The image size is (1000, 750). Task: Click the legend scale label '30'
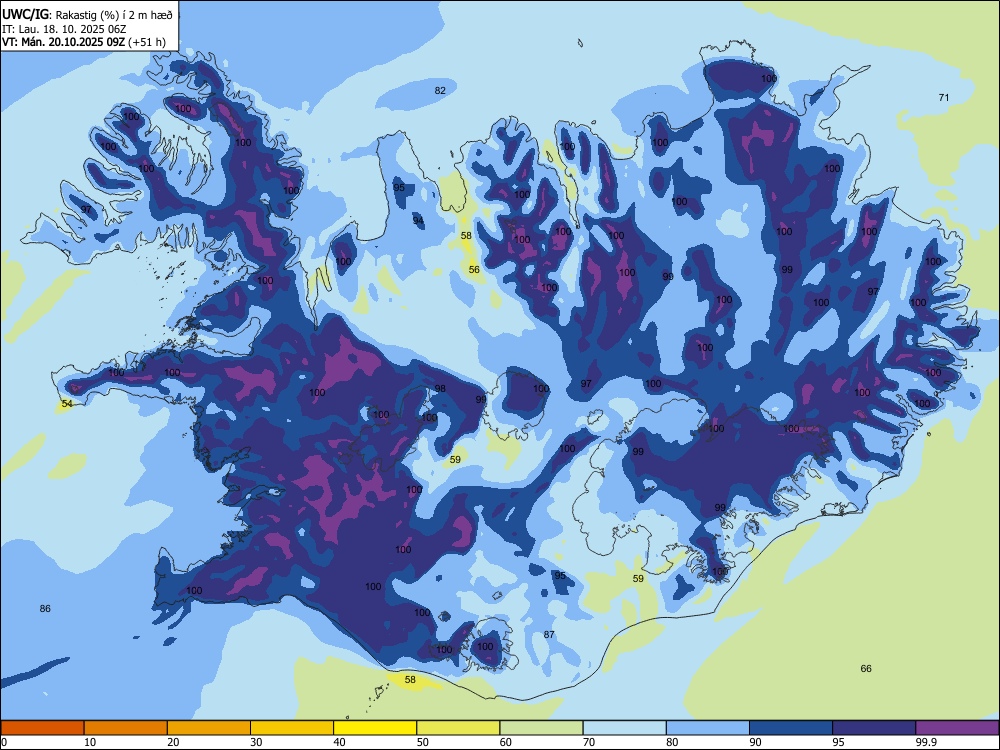tap(256, 742)
